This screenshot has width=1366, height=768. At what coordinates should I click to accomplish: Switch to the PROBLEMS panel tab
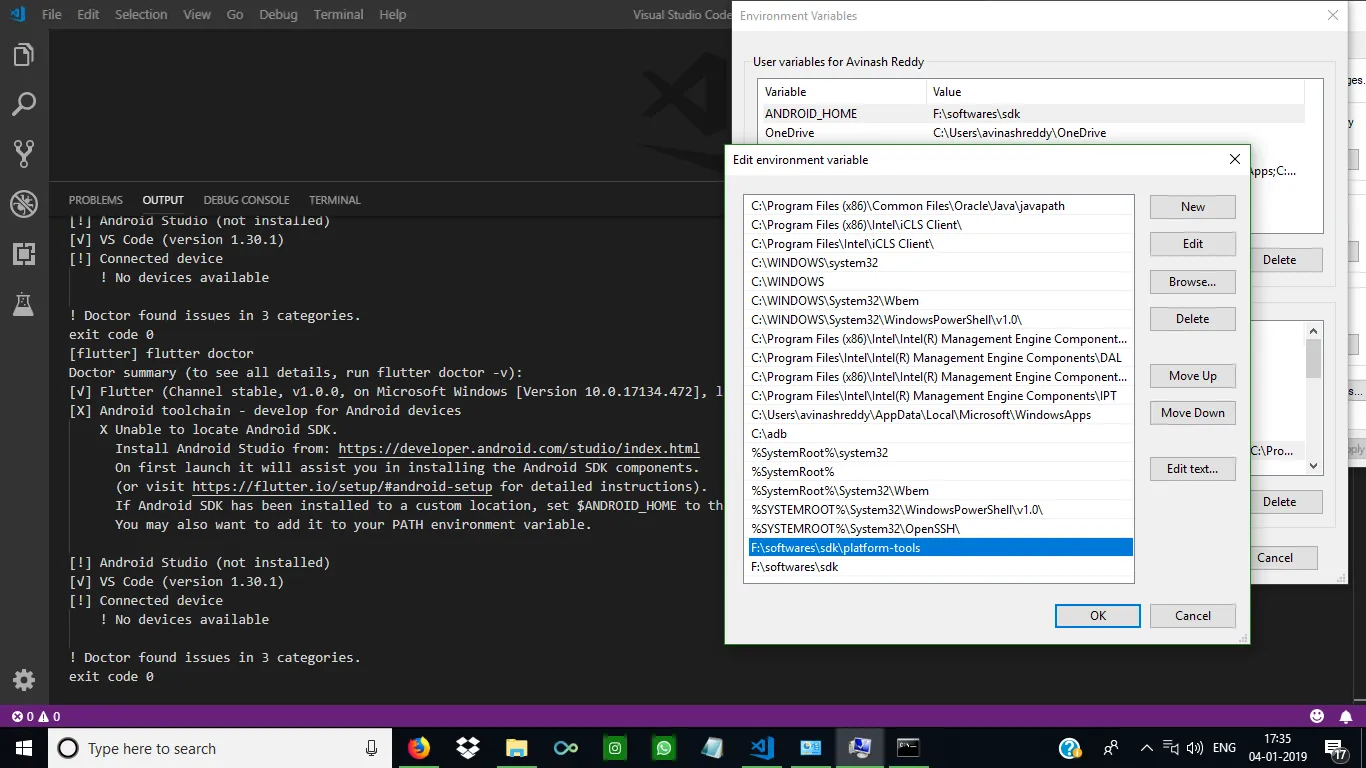96,200
